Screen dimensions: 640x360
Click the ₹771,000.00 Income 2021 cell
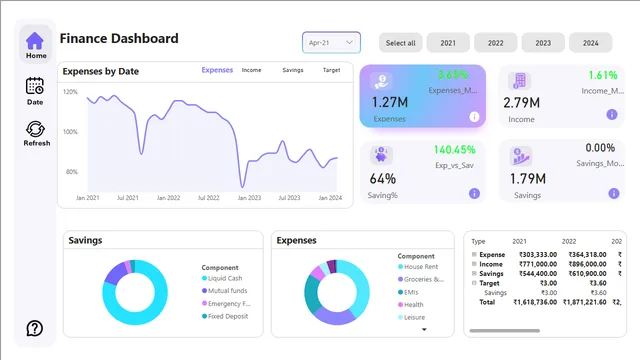(538, 264)
